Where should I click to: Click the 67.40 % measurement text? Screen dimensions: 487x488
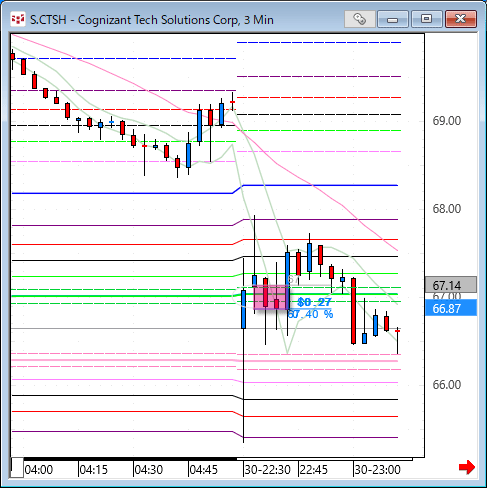pyautogui.click(x=310, y=314)
